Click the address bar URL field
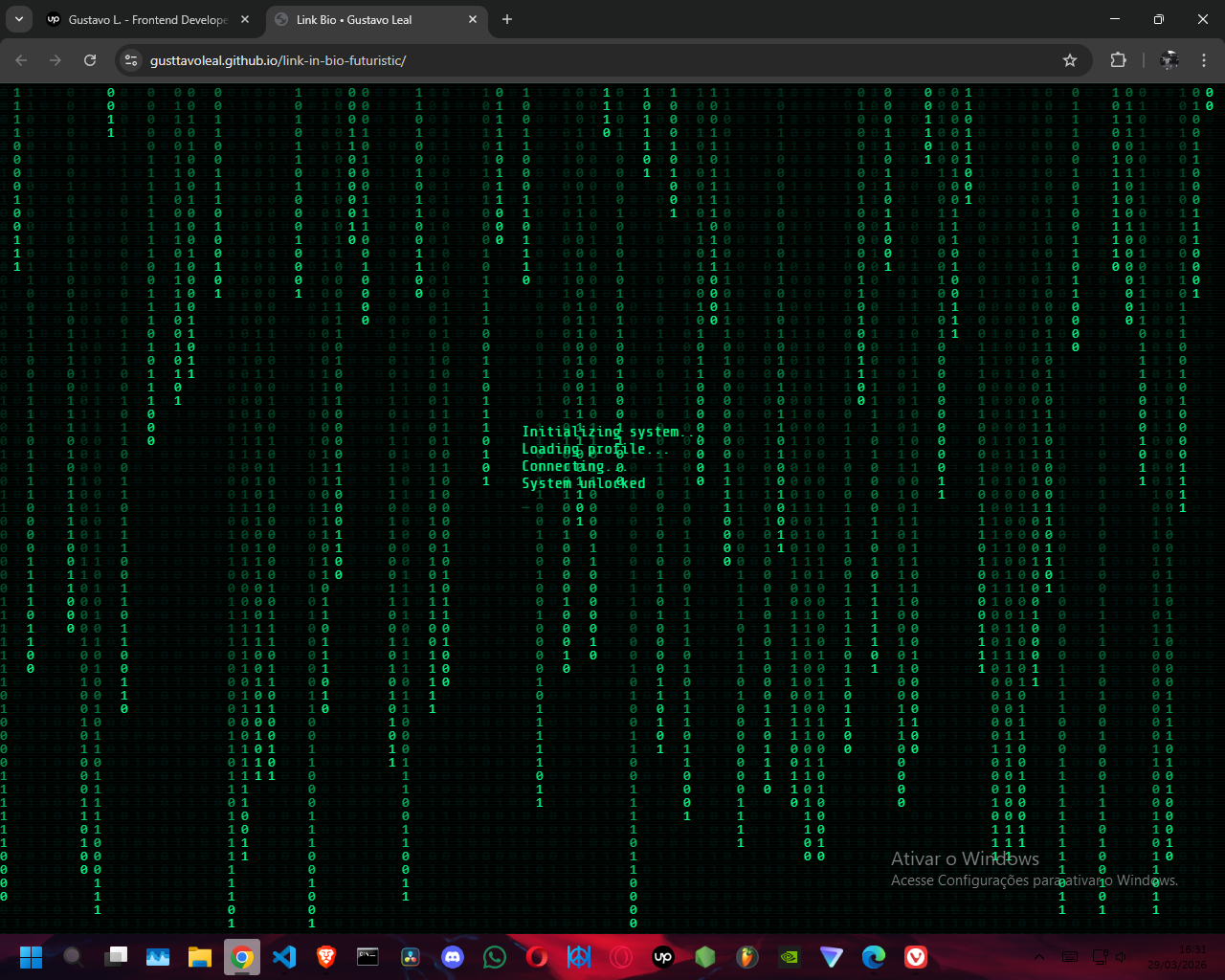The image size is (1225, 980). click(x=574, y=60)
